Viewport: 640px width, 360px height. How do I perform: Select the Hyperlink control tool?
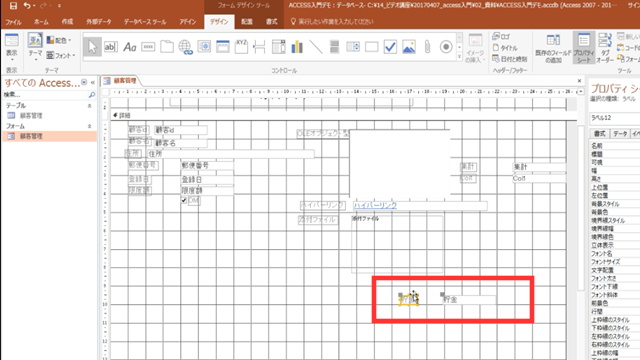186,47
